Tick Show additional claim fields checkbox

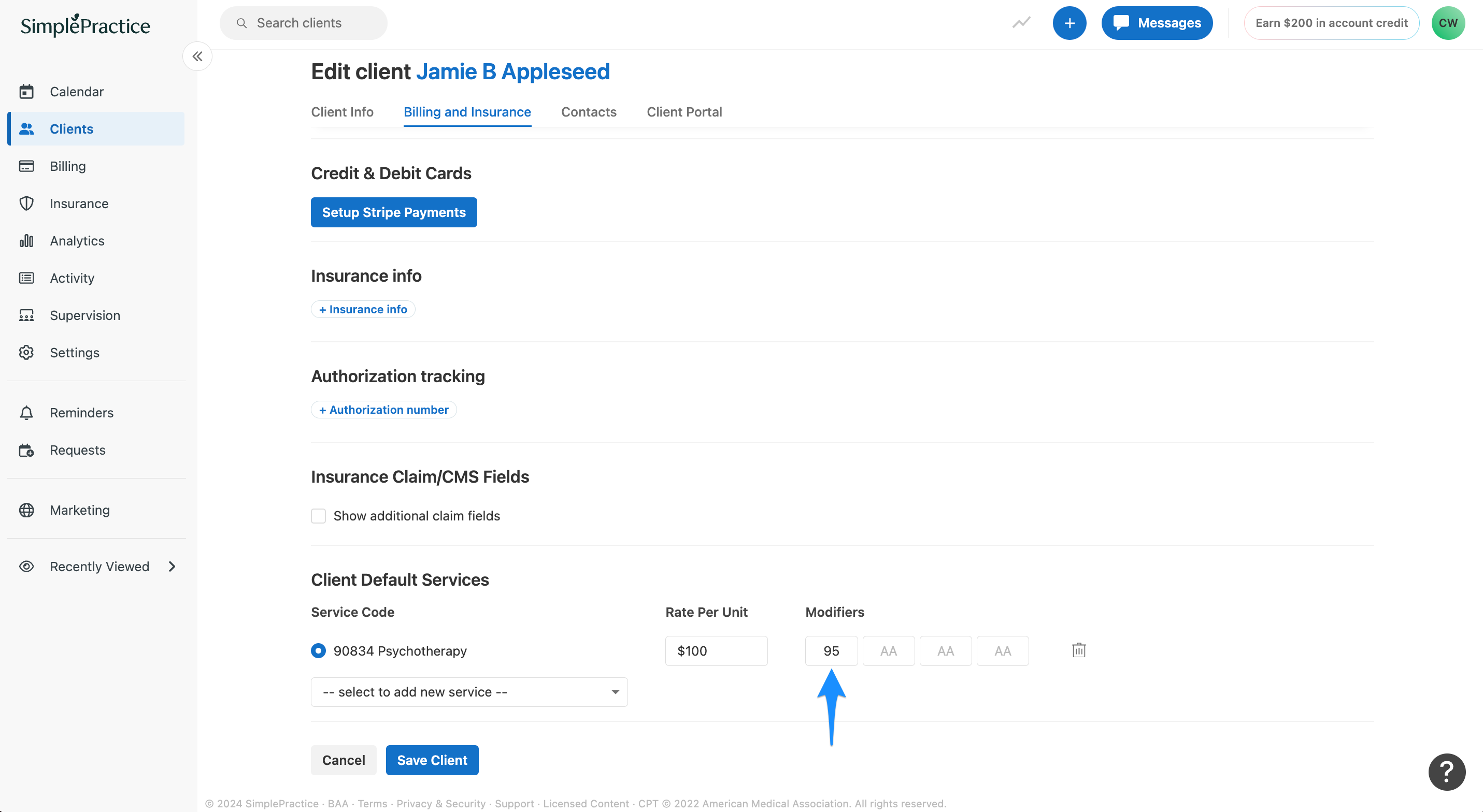pyautogui.click(x=318, y=516)
